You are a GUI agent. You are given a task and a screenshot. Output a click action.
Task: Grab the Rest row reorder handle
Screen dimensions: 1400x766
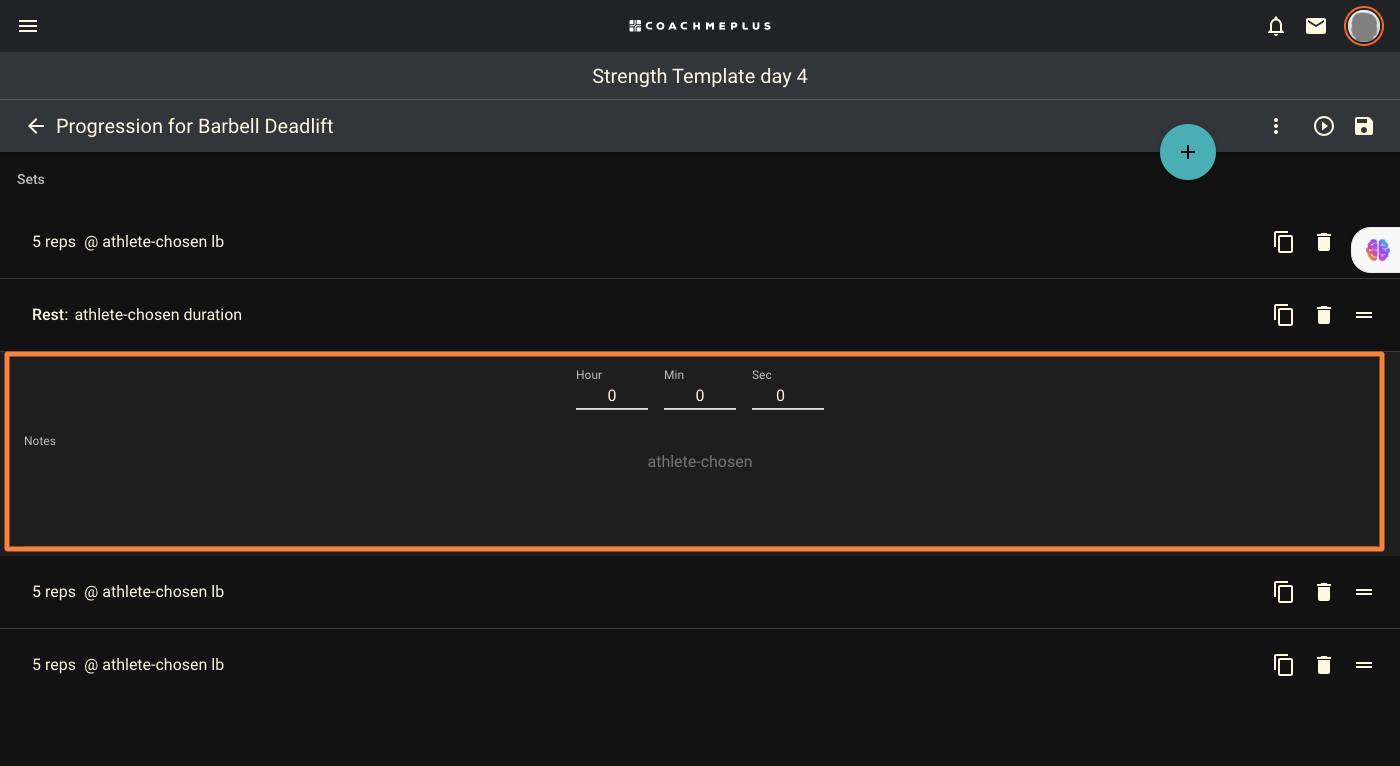click(x=1364, y=315)
